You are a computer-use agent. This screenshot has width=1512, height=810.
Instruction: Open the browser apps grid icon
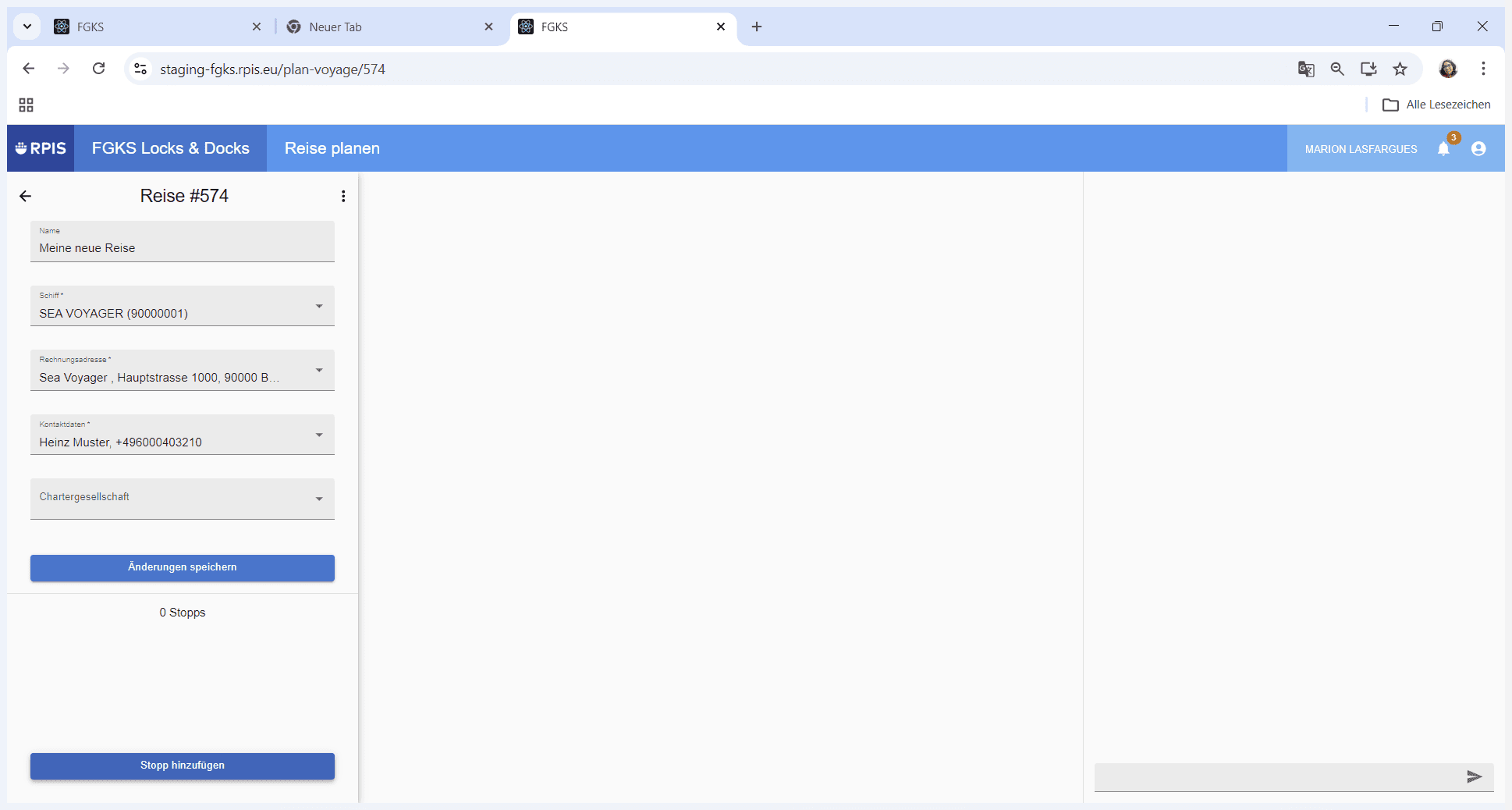tap(26, 105)
